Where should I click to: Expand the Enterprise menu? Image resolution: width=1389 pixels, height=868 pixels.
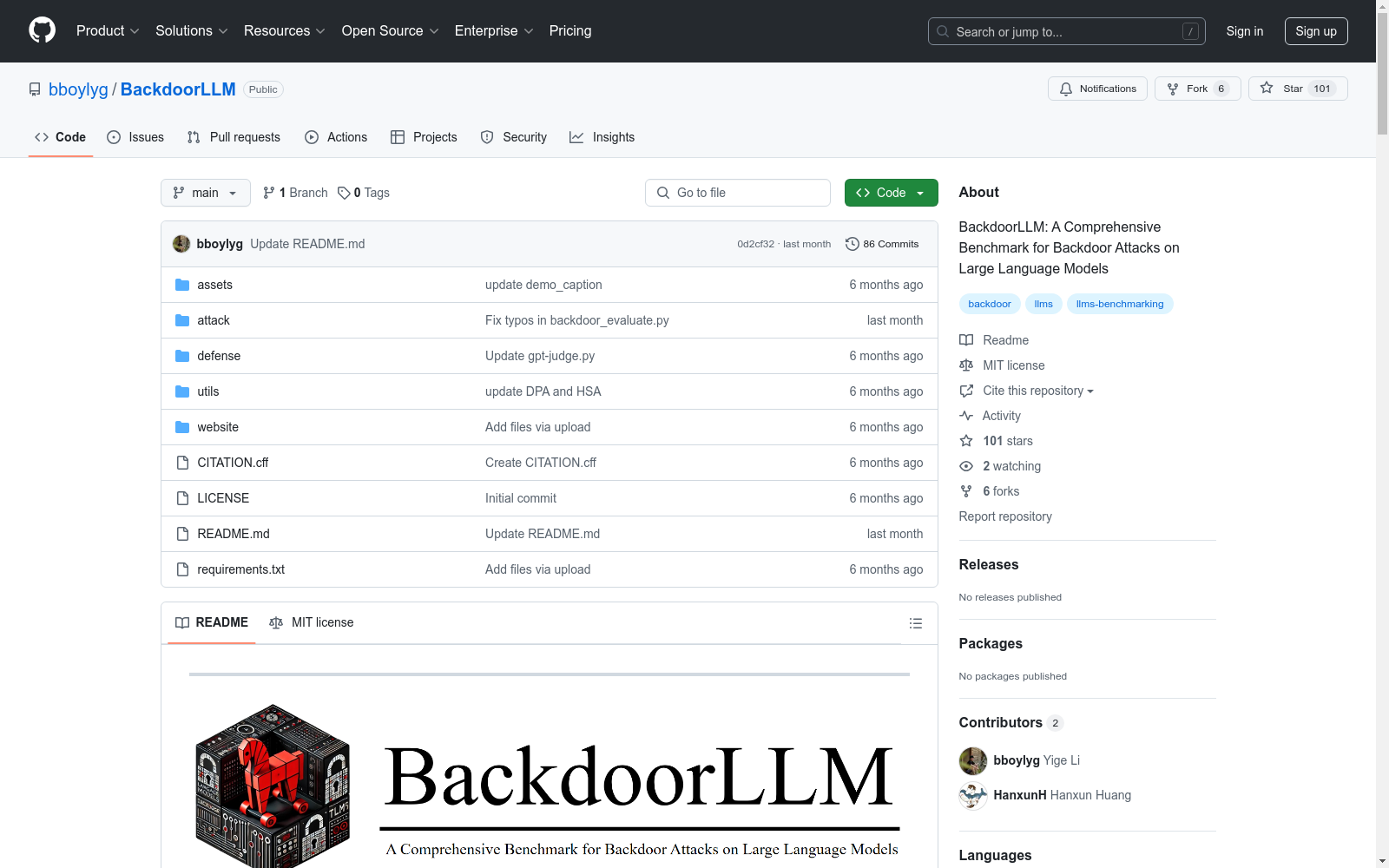494,30
